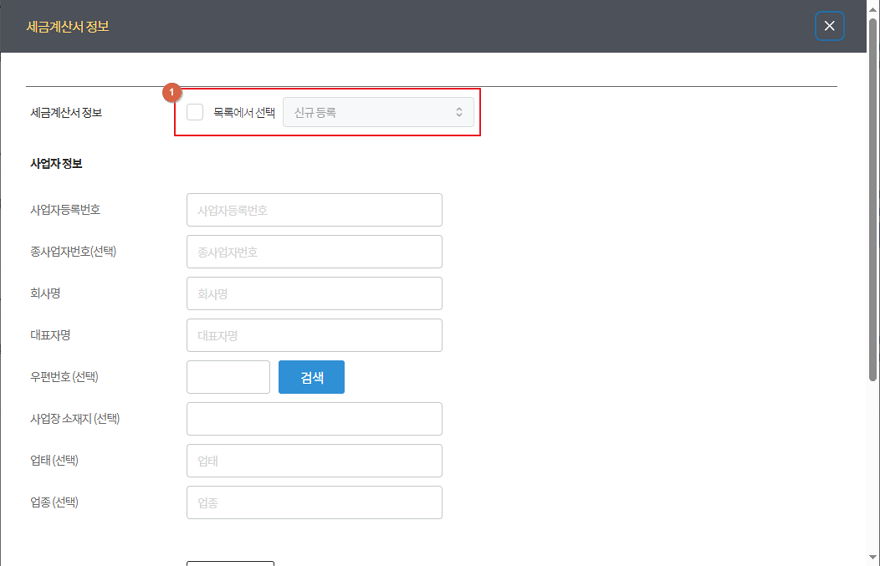Check the 목록에서 선택 checkbox
The image size is (880, 566).
[195, 112]
